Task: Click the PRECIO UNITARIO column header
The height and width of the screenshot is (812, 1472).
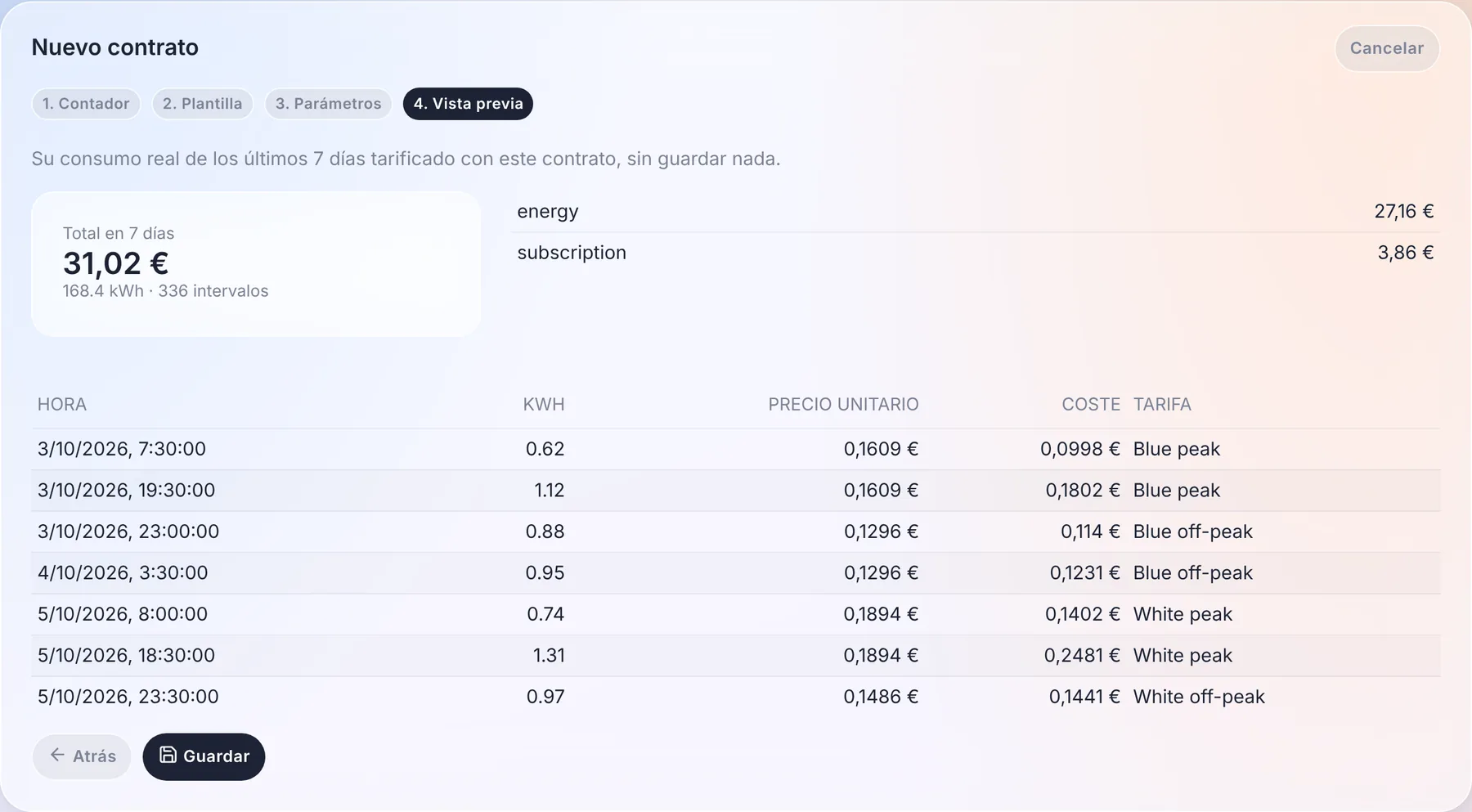Action: [x=843, y=404]
